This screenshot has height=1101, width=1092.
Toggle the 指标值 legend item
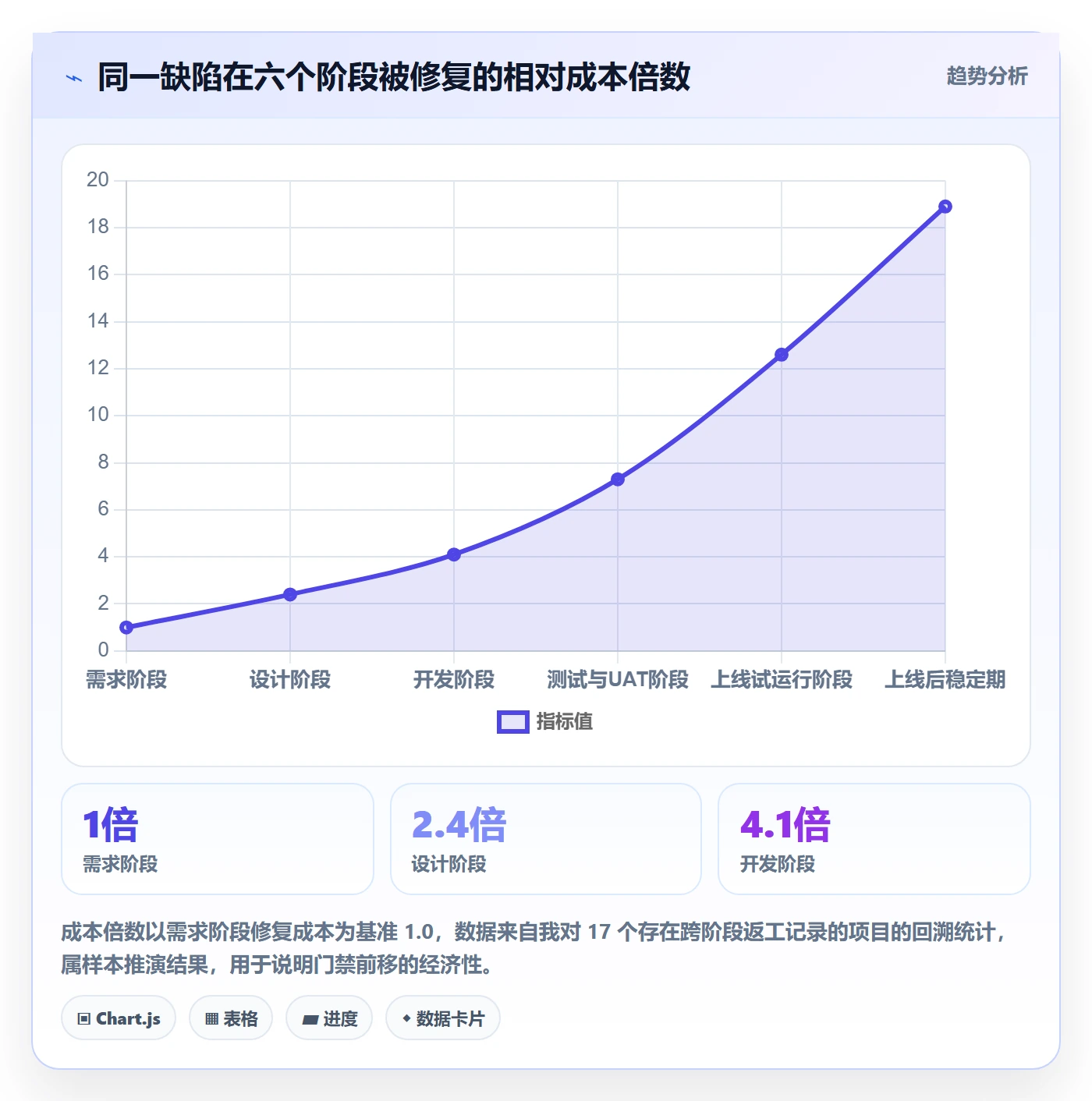tap(544, 722)
